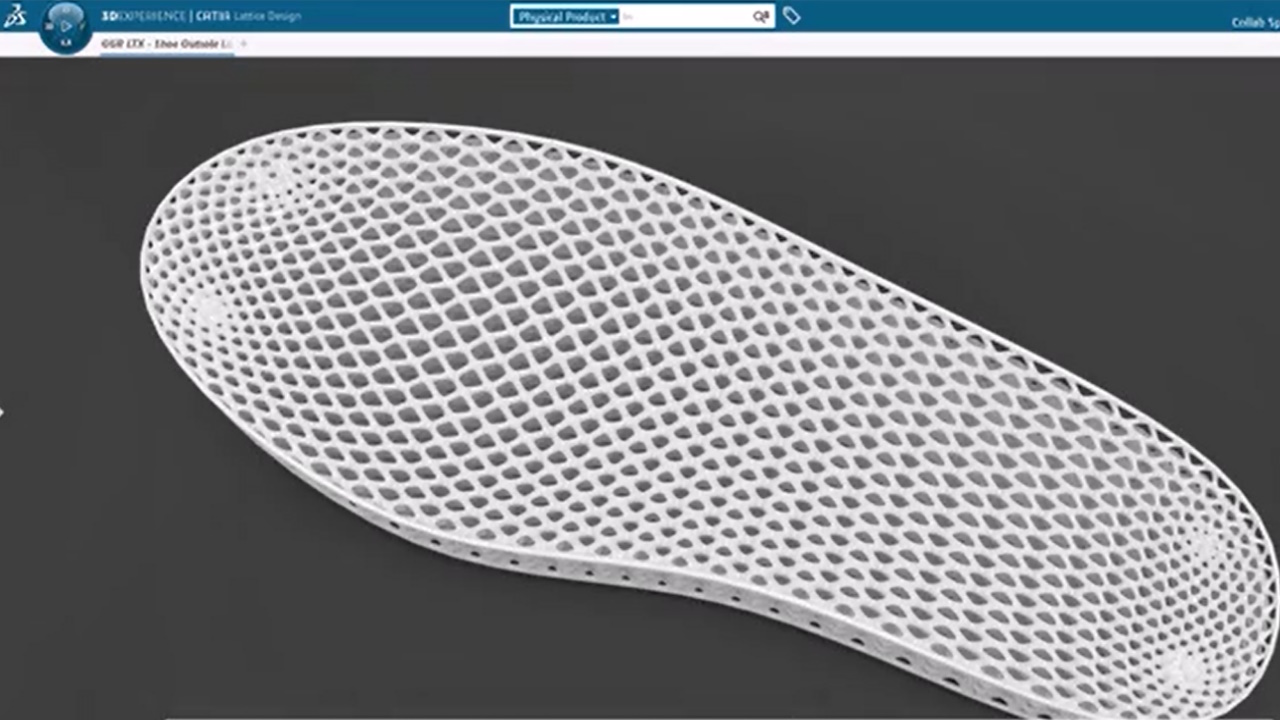1280x720 pixels.
Task: Click the east quadrant of the compass
Action: tap(81, 25)
